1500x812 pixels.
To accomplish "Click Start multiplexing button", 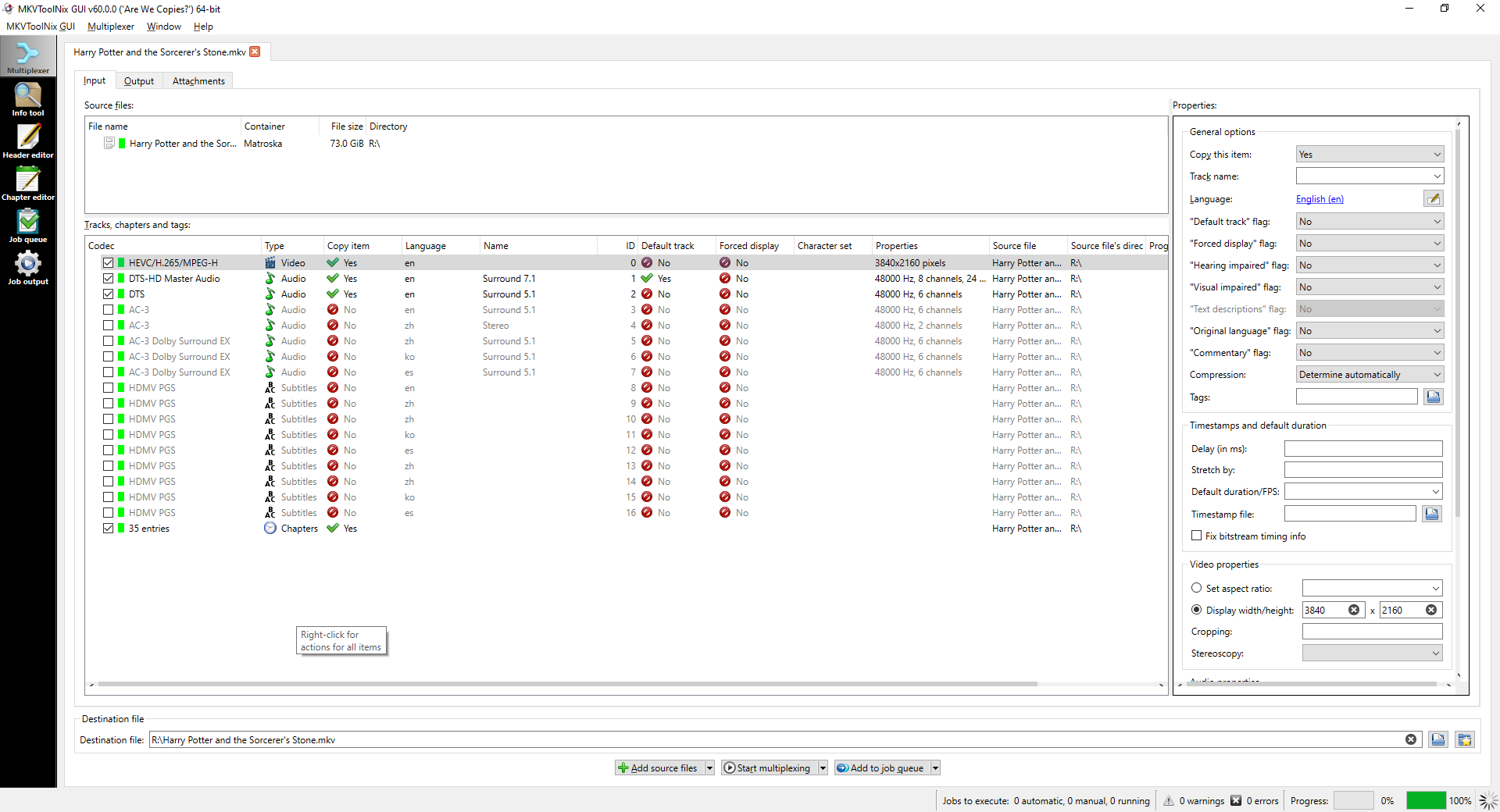I will click(770, 768).
